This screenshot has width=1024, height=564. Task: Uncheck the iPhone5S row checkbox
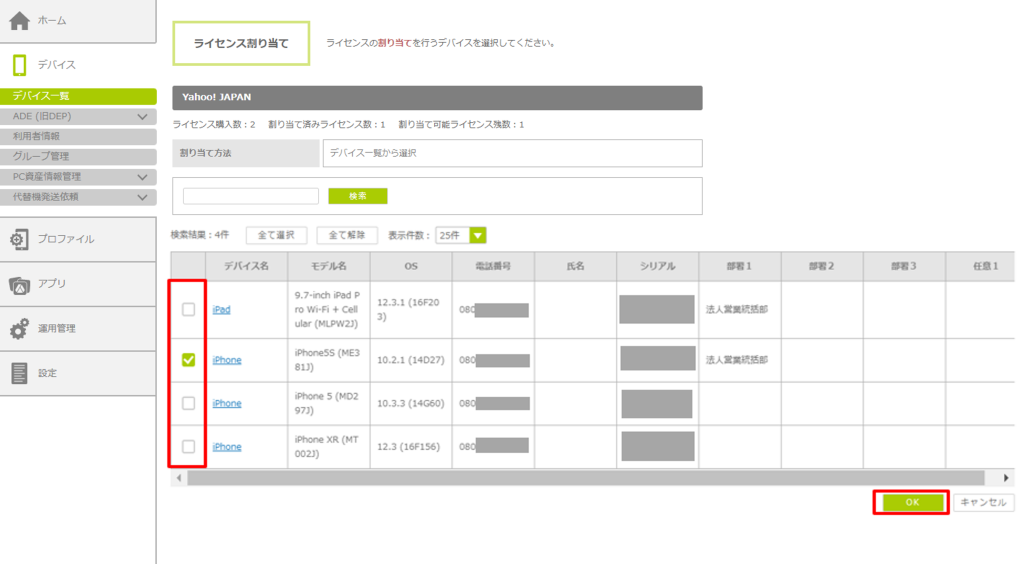188,360
